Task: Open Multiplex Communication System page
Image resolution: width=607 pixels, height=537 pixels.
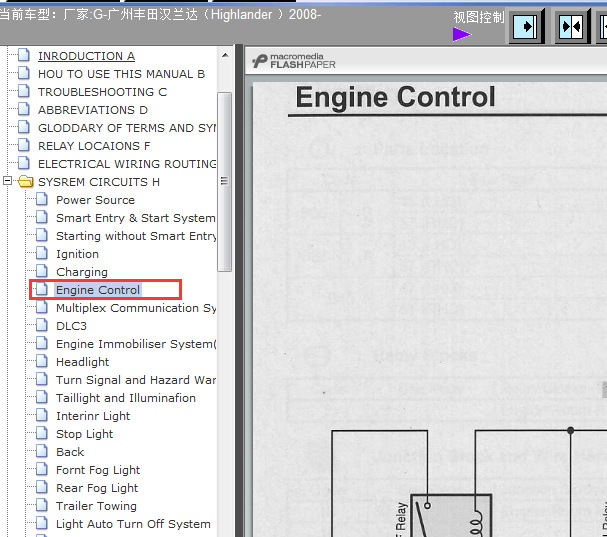Action: click(136, 308)
